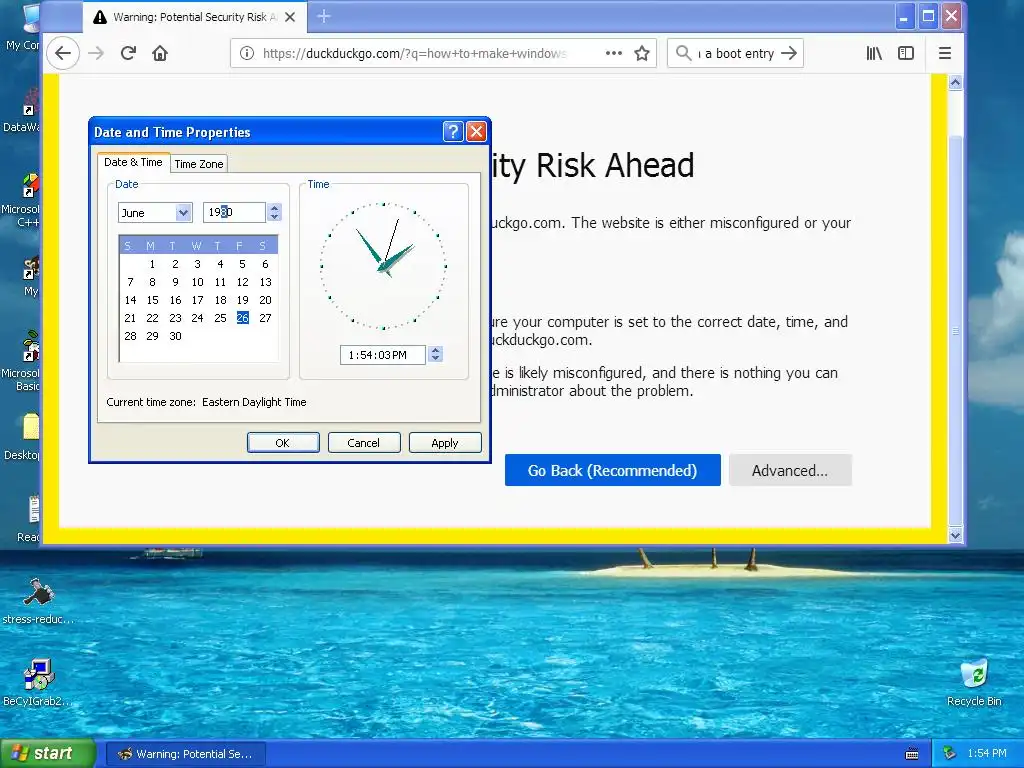Toggle the Firefox sidebar icon
This screenshot has width=1024, height=768.
click(x=906, y=54)
